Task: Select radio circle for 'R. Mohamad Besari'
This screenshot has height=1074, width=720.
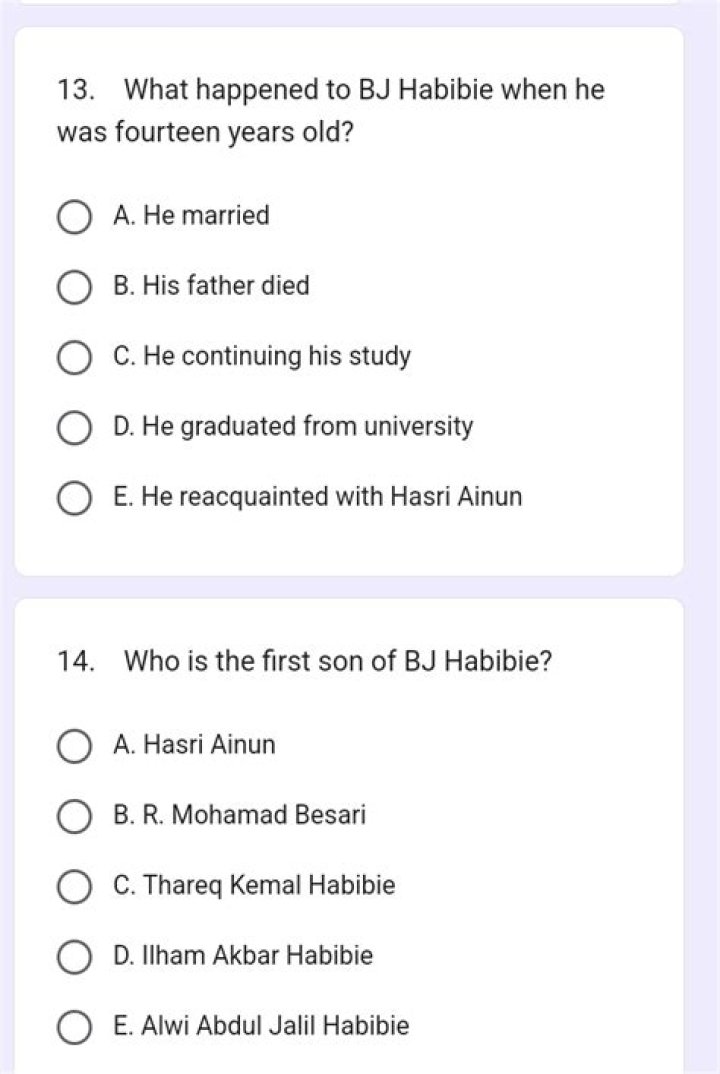Action: pyautogui.click(x=74, y=816)
